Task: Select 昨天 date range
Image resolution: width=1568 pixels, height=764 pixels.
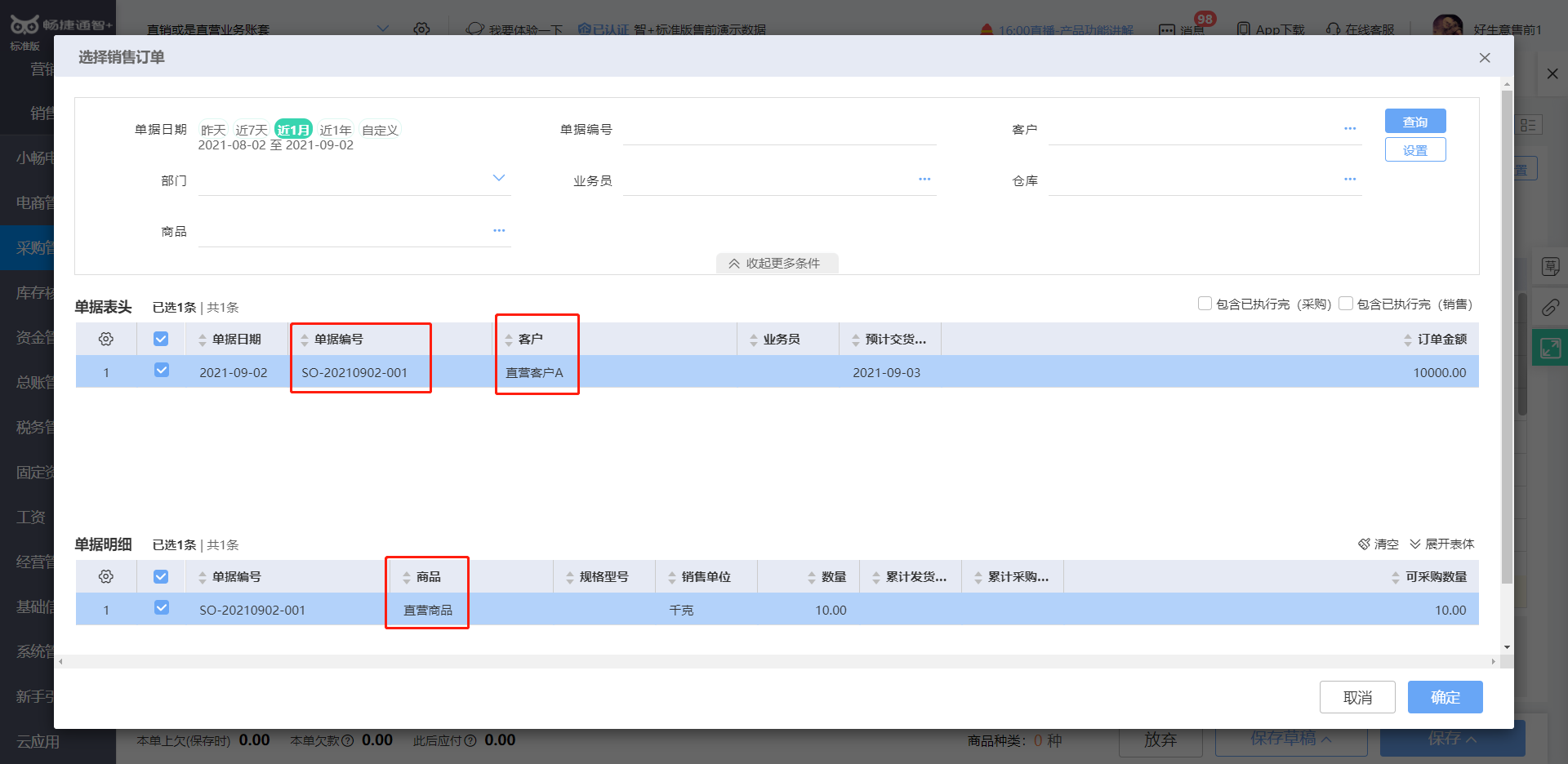Action: click(213, 130)
